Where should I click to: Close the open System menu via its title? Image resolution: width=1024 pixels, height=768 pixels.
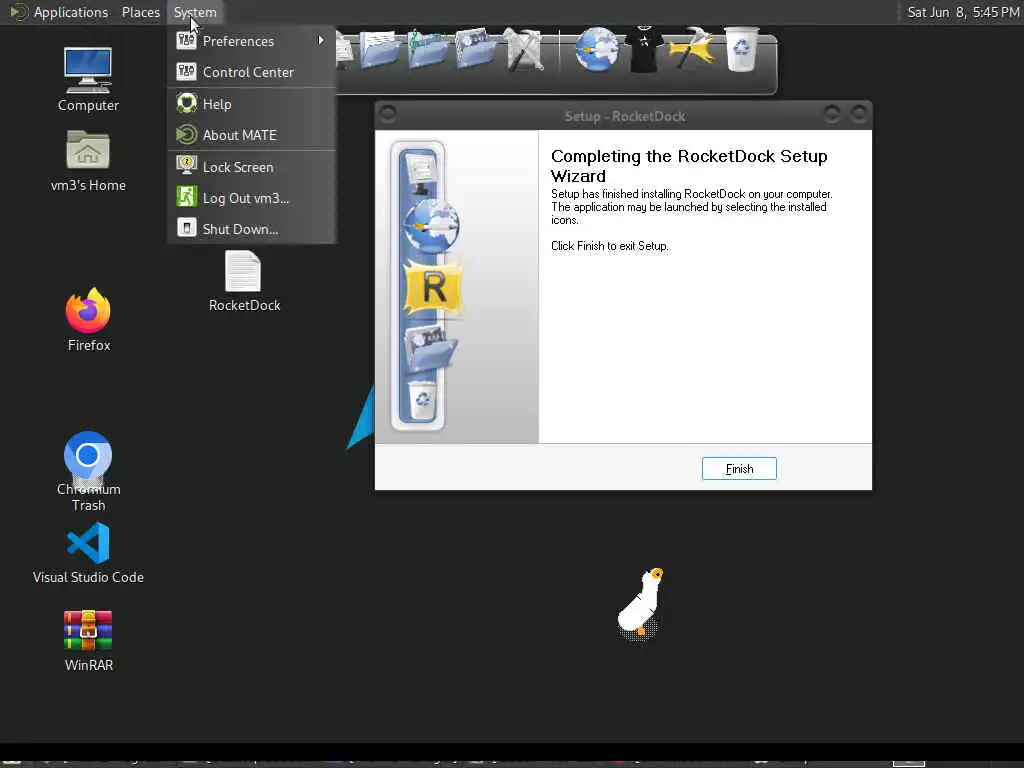point(195,12)
